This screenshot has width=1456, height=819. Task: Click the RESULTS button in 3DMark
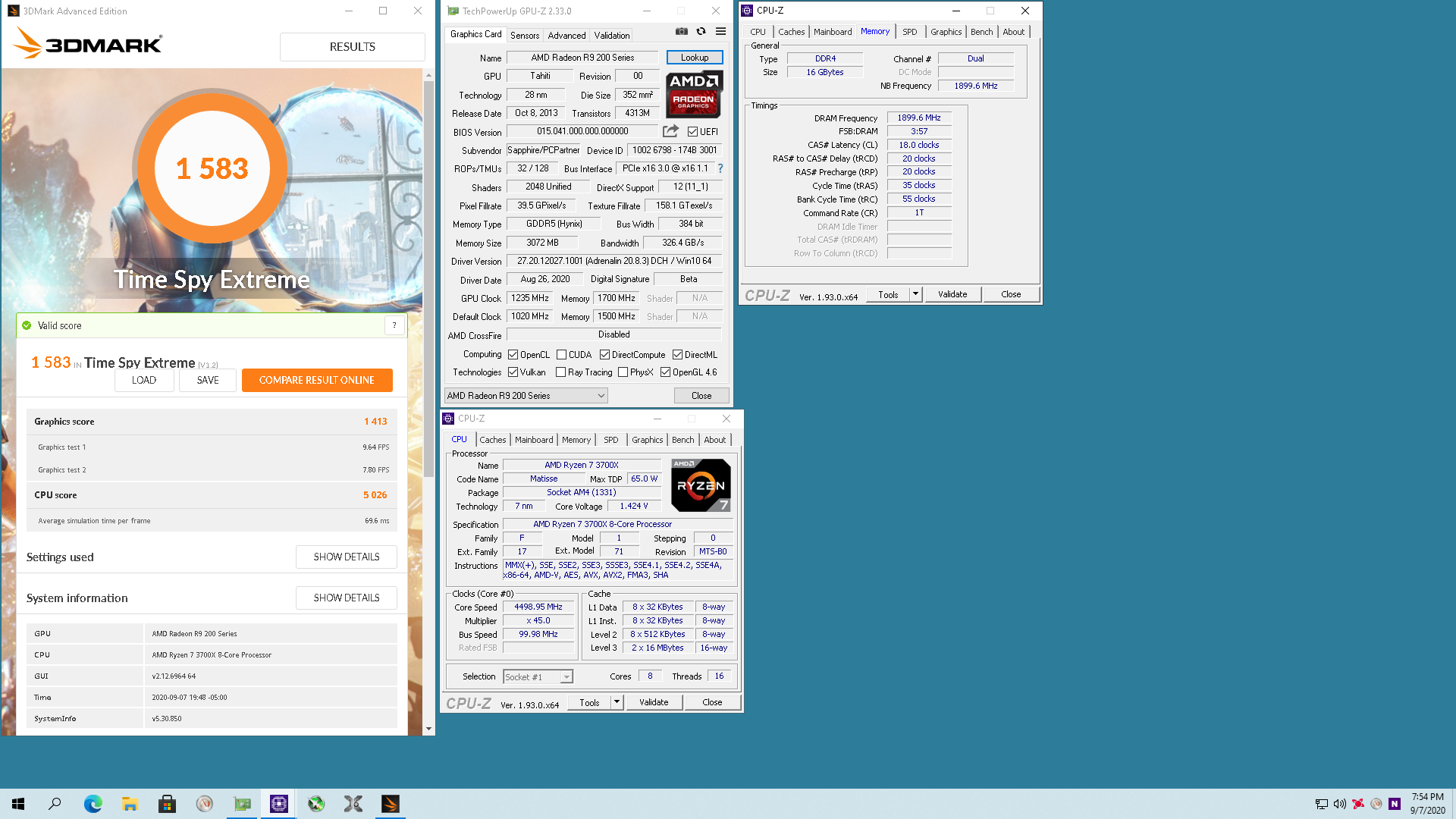[x=352, y=47]
